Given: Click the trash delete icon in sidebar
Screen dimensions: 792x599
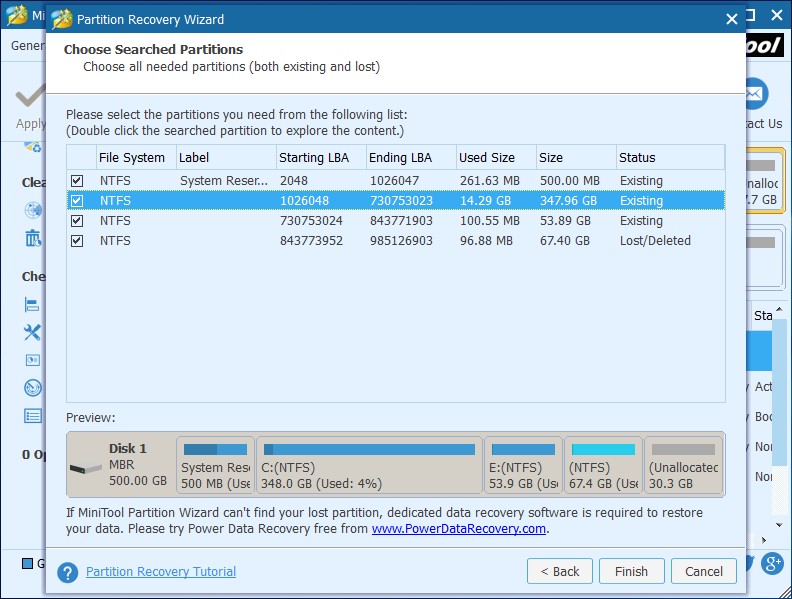Looking at the screenshot, I should [x=33, y=237].
